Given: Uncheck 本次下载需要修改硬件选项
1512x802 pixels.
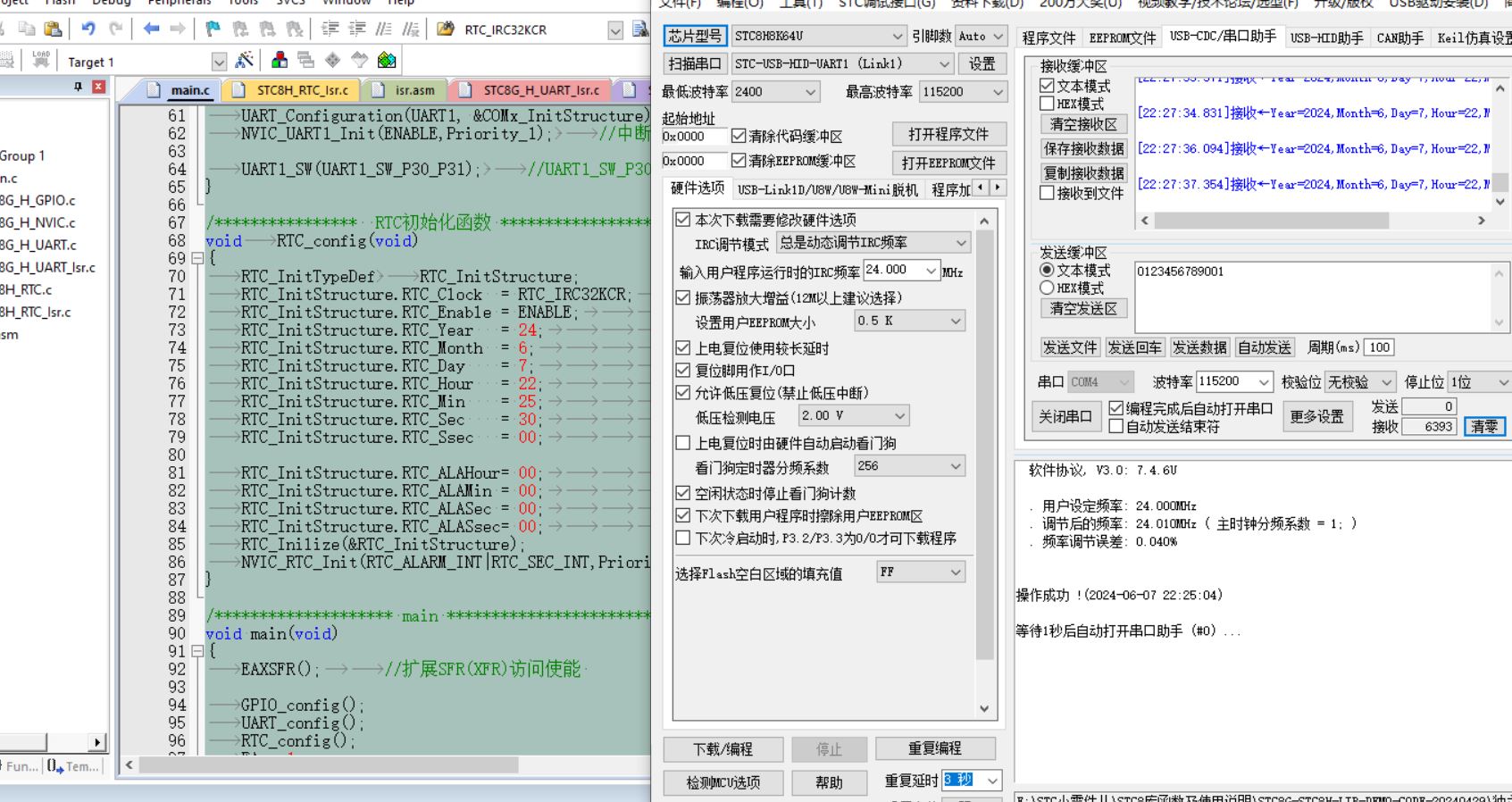Looking at the screenshot, I should click(x=683, y=220).
